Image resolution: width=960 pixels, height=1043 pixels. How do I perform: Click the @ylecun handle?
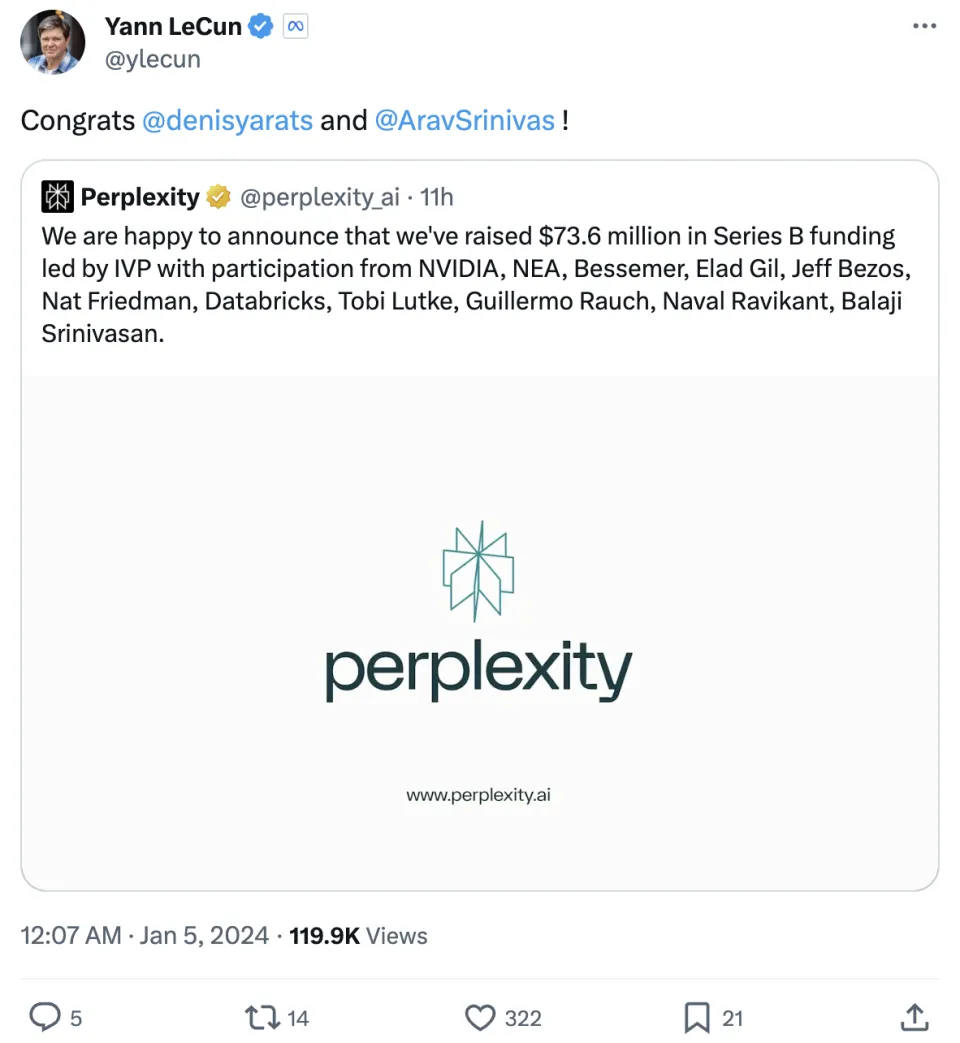click(153, 59)
